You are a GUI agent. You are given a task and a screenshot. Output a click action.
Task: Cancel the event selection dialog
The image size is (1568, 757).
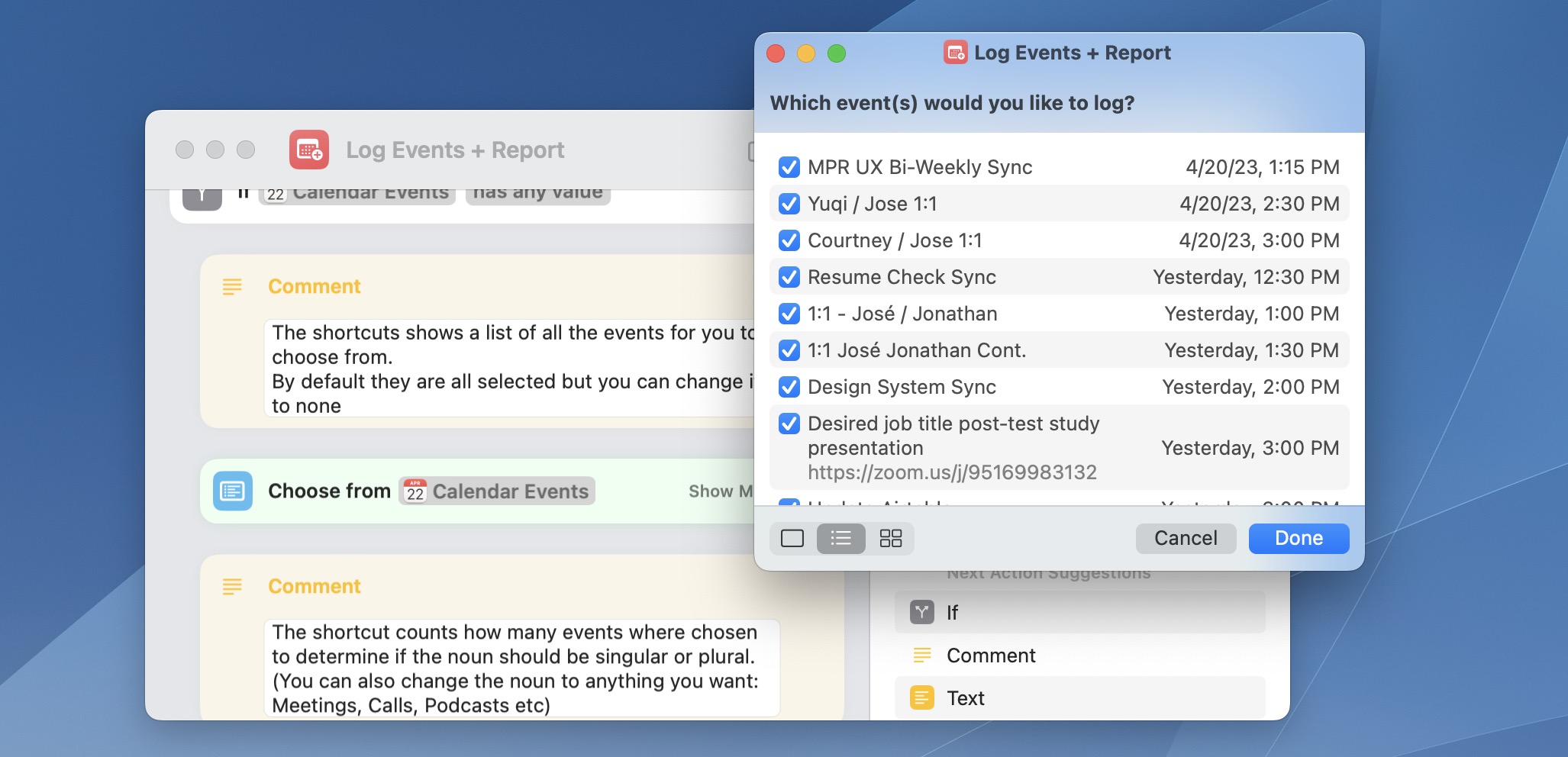1186,538
